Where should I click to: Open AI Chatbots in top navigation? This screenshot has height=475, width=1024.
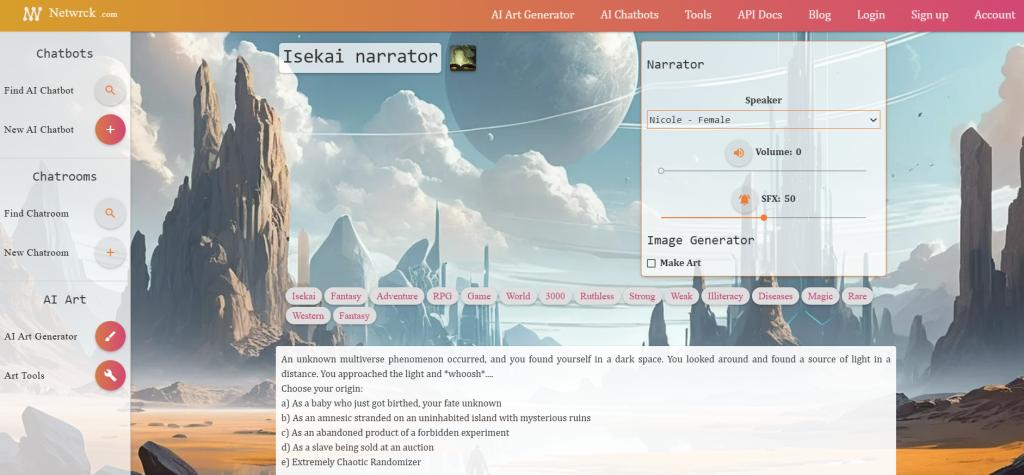(630, 14)
